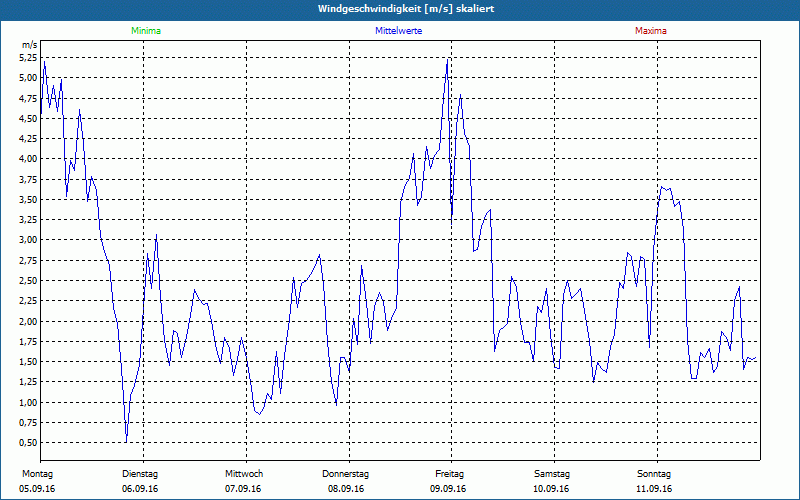Viewport: 800px width, 500px height.
Task: Select the 0,75 y-axis value
Action: (29, 422)
